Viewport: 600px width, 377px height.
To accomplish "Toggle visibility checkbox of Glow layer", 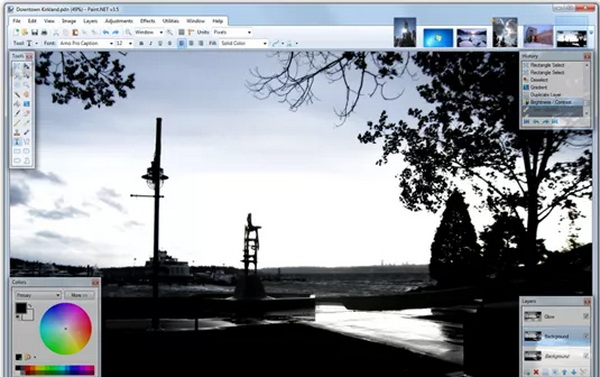I will coord(586,316).
